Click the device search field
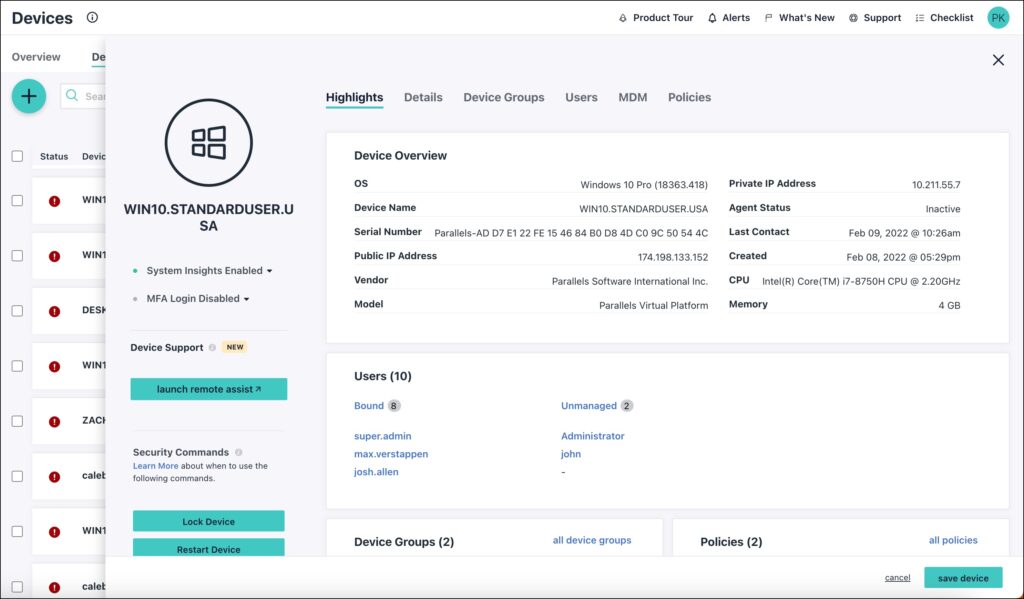1024x599 pixels. [x=90, y=96]
